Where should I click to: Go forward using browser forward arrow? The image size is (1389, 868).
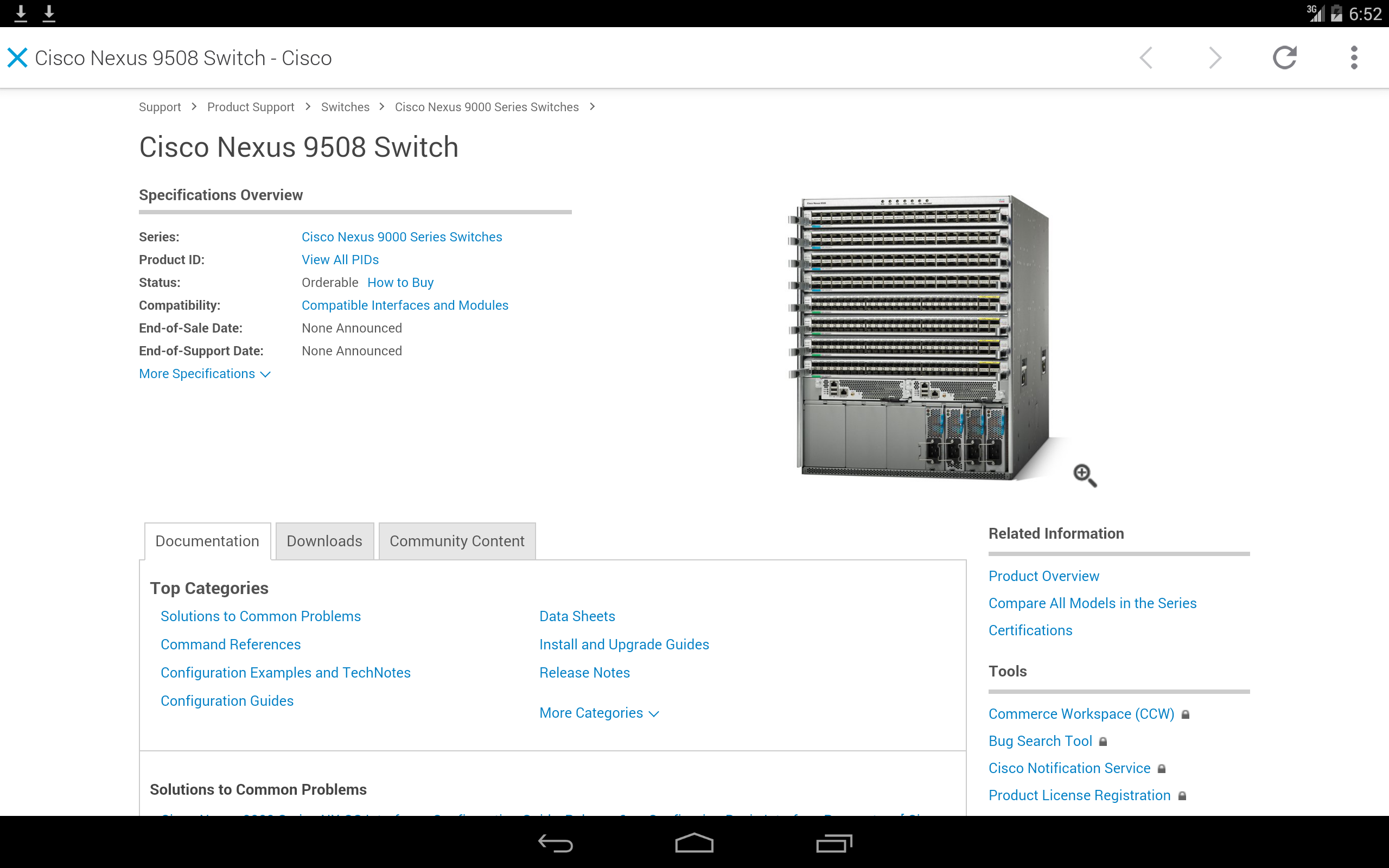pyautogui.click(x=1215, y=58)
